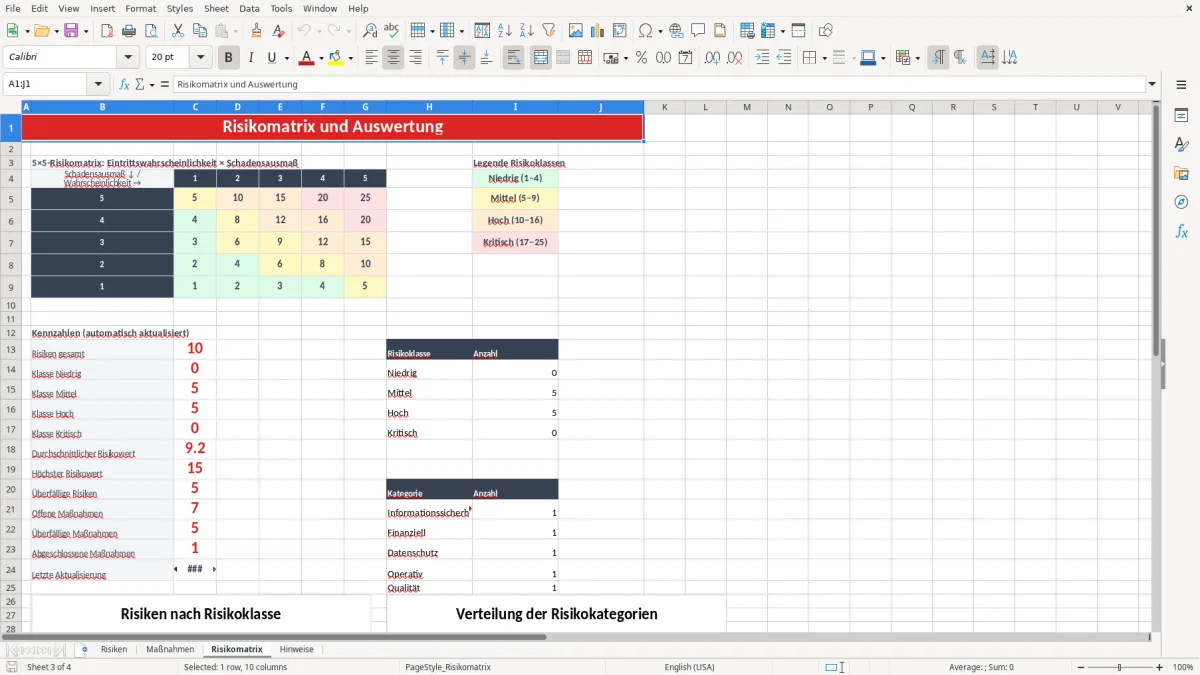Click the AutoFilter funnel icon
1200x675 pixels.
(x=549, y=30)
